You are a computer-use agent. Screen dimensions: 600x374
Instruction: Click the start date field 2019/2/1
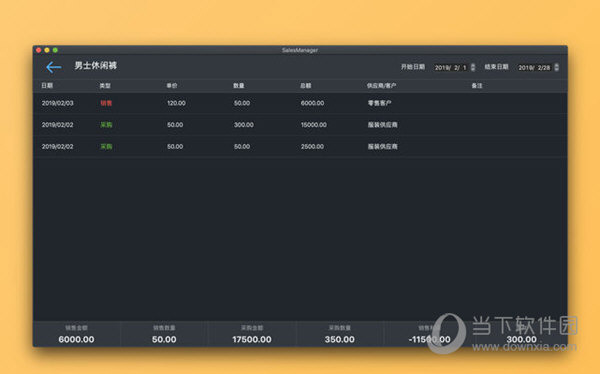coord(450,68)
